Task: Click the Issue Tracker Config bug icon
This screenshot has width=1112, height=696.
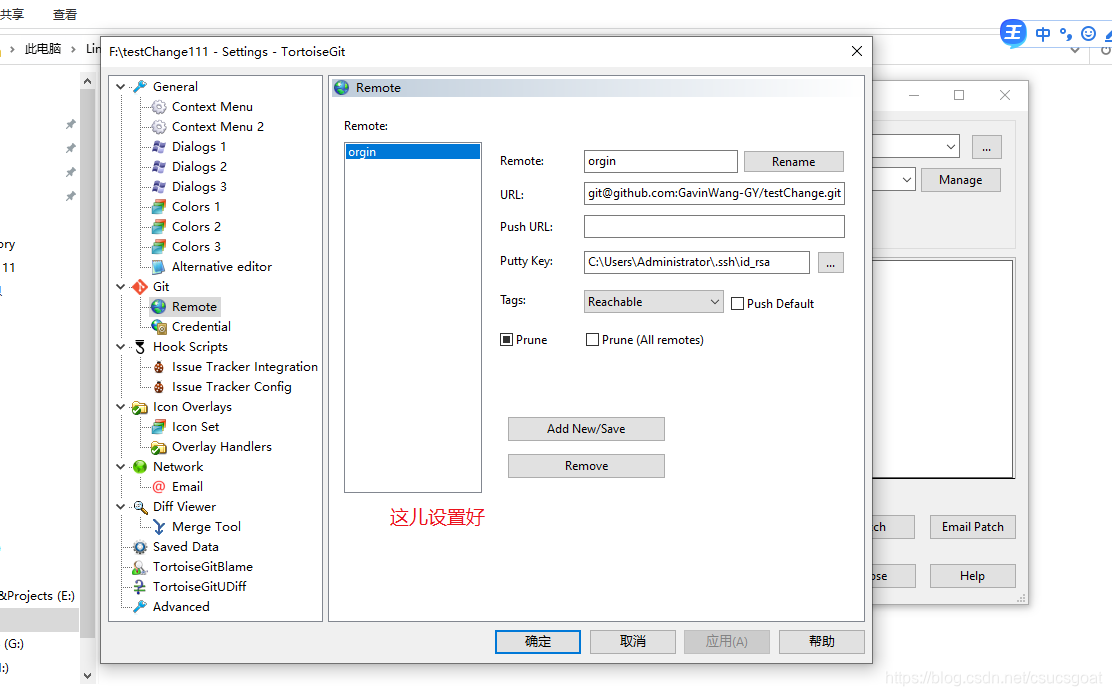Action: tap(159, 387)
